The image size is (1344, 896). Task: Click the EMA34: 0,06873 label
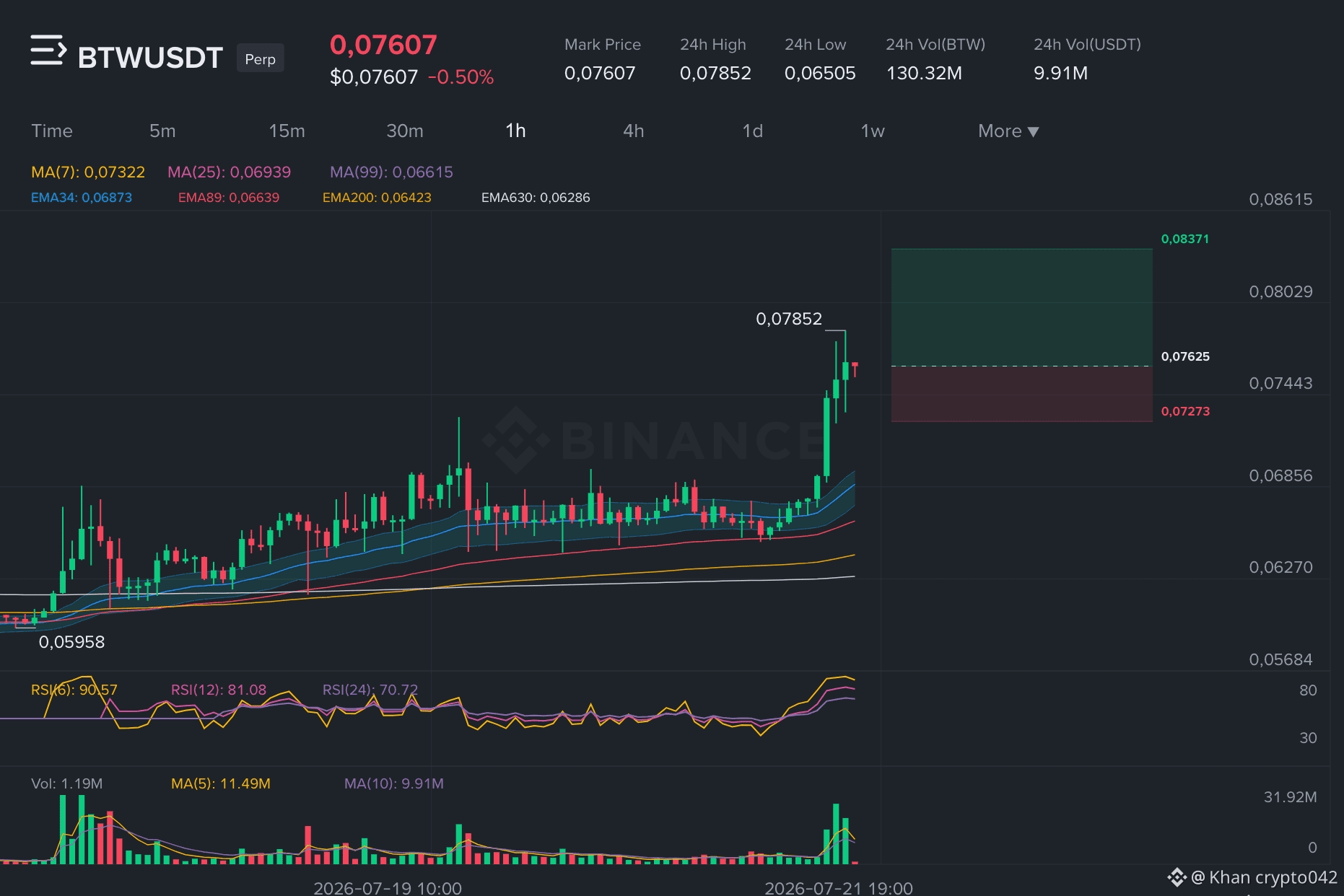tap(82, 198)
